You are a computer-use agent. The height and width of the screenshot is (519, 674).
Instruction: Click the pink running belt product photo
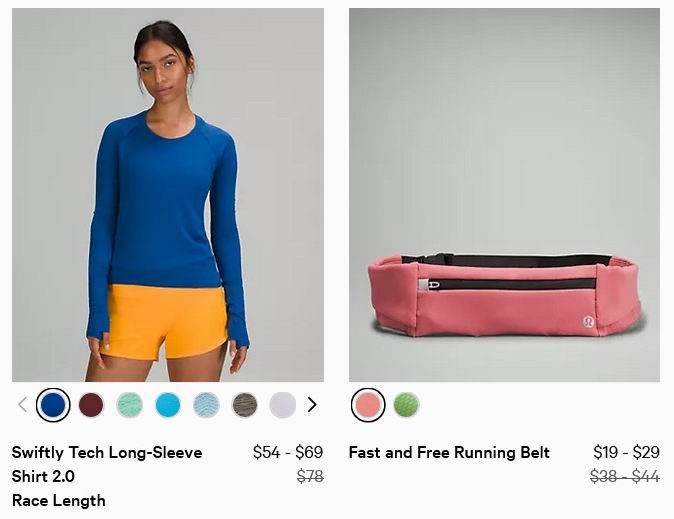coord(504,195)
